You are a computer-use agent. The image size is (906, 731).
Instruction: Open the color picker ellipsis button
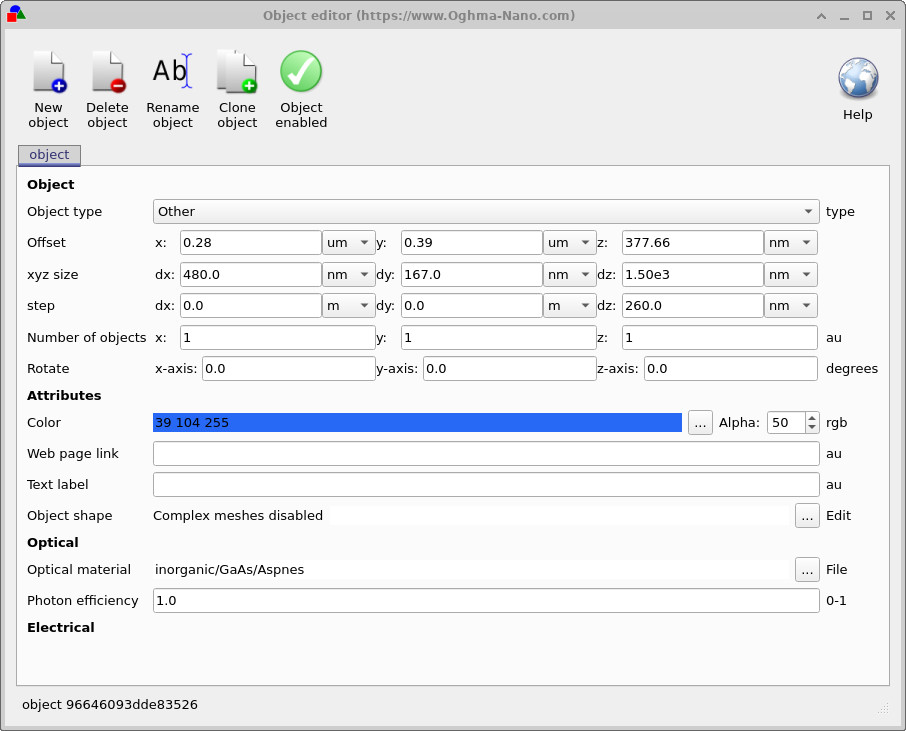700,423
